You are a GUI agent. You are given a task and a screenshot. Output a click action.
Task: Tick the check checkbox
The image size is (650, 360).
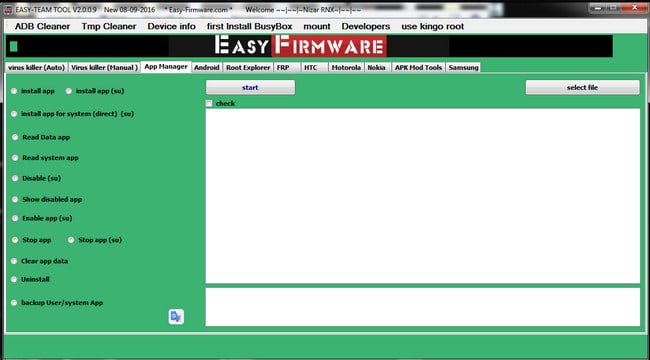(209, 104)
